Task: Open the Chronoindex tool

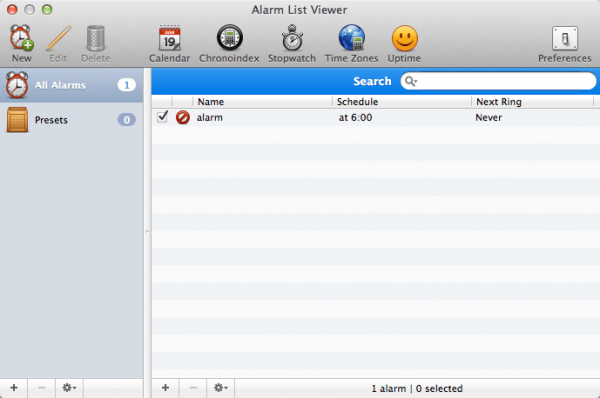Action: coord(229,43)
